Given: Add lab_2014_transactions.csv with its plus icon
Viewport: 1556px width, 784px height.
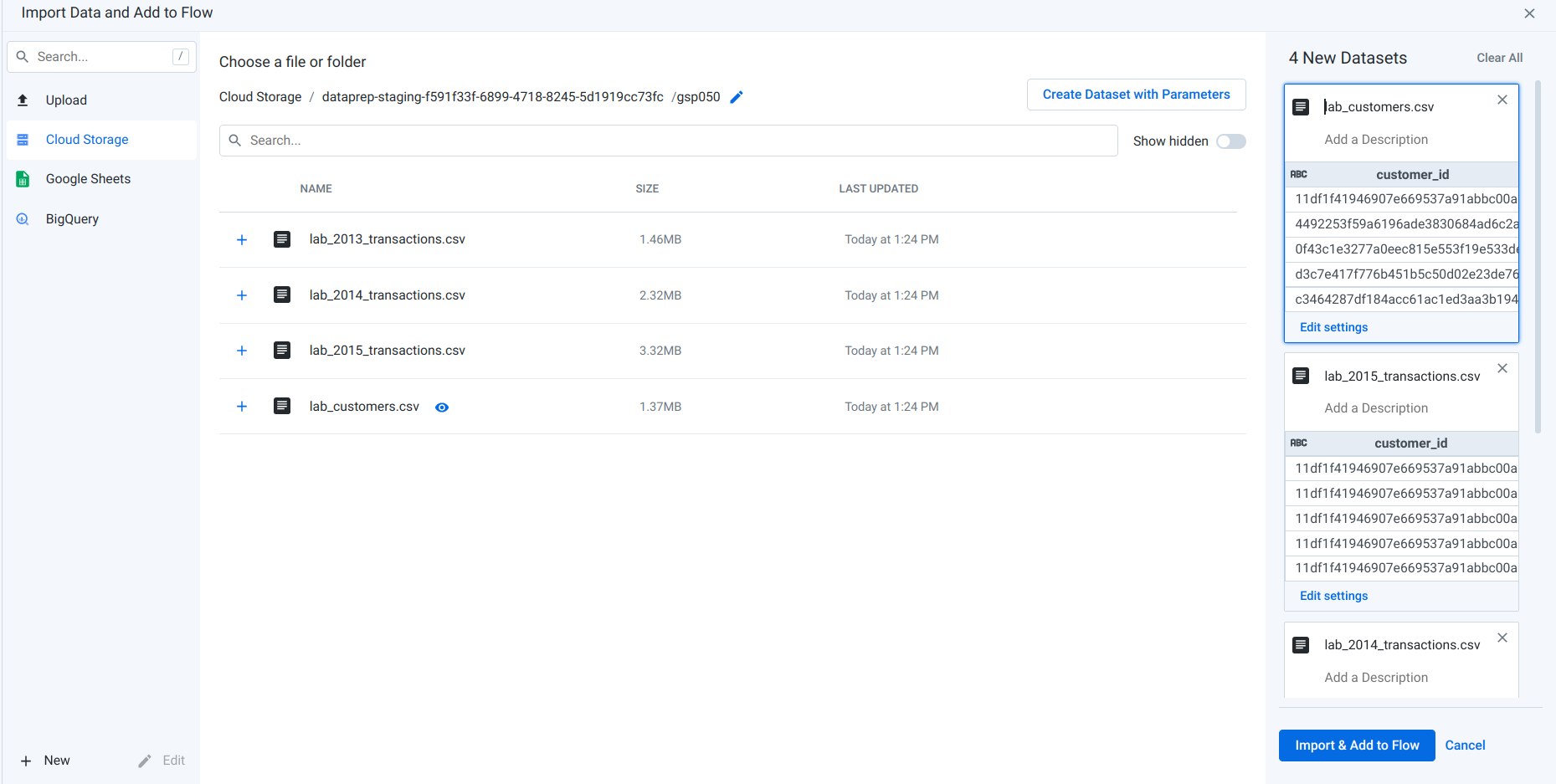Looking at the screenshot, I should click(242, 295).
